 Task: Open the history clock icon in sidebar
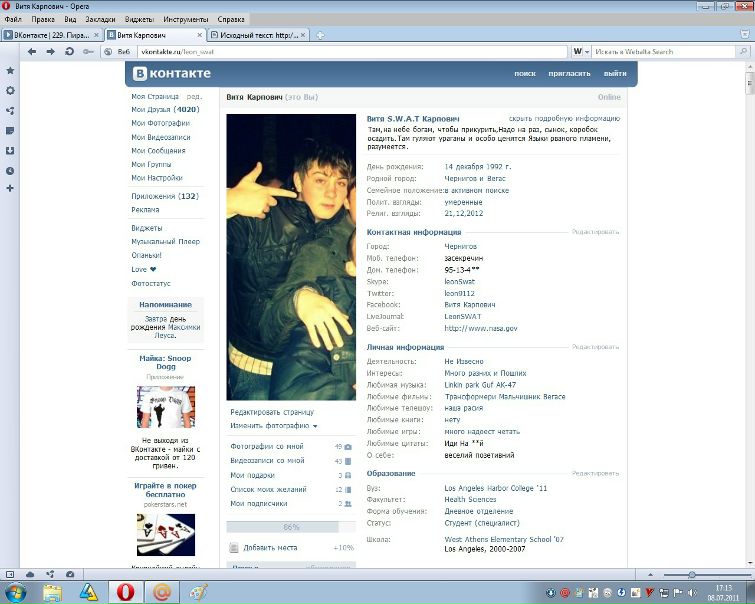[10, 170]
